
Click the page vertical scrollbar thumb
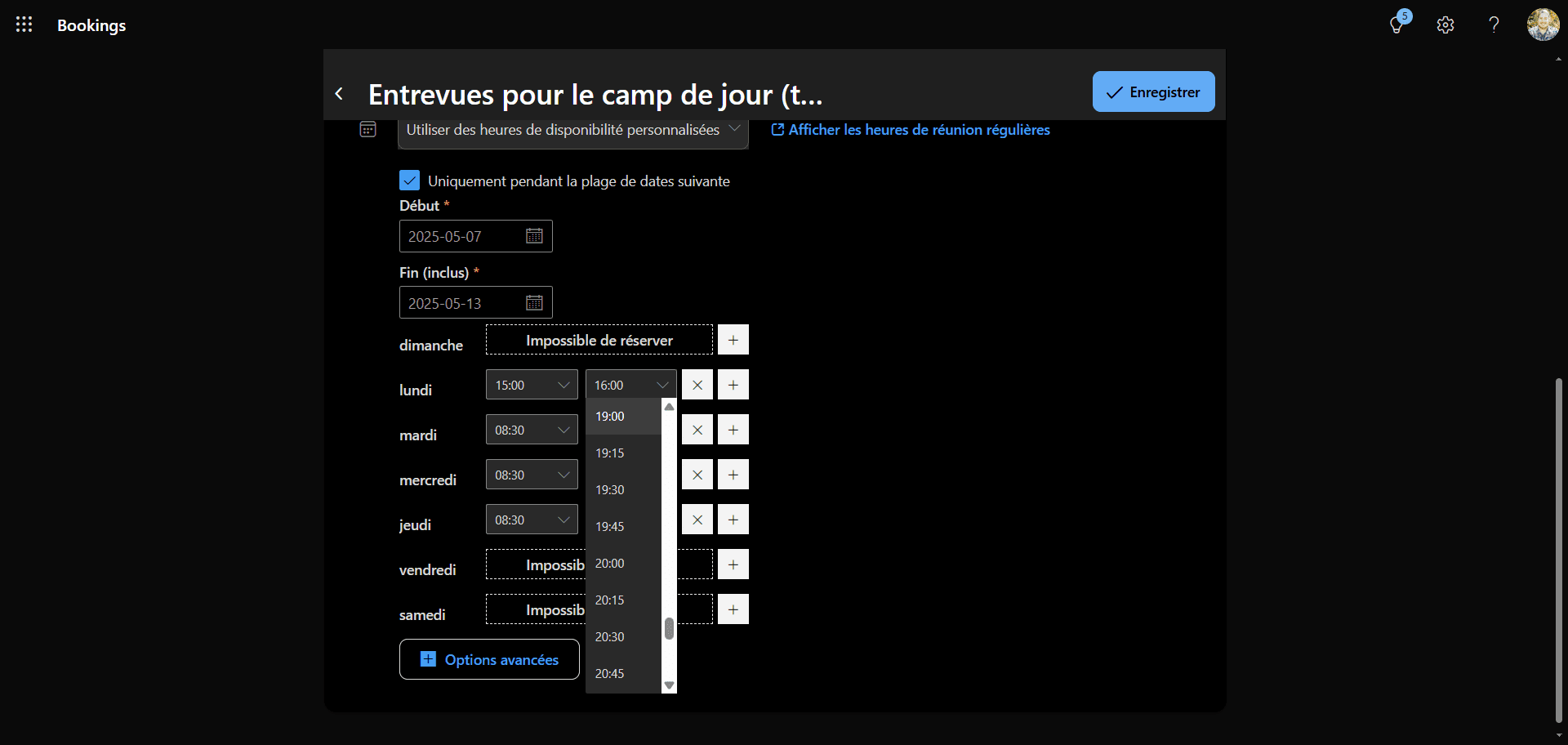pos(1558,551)
